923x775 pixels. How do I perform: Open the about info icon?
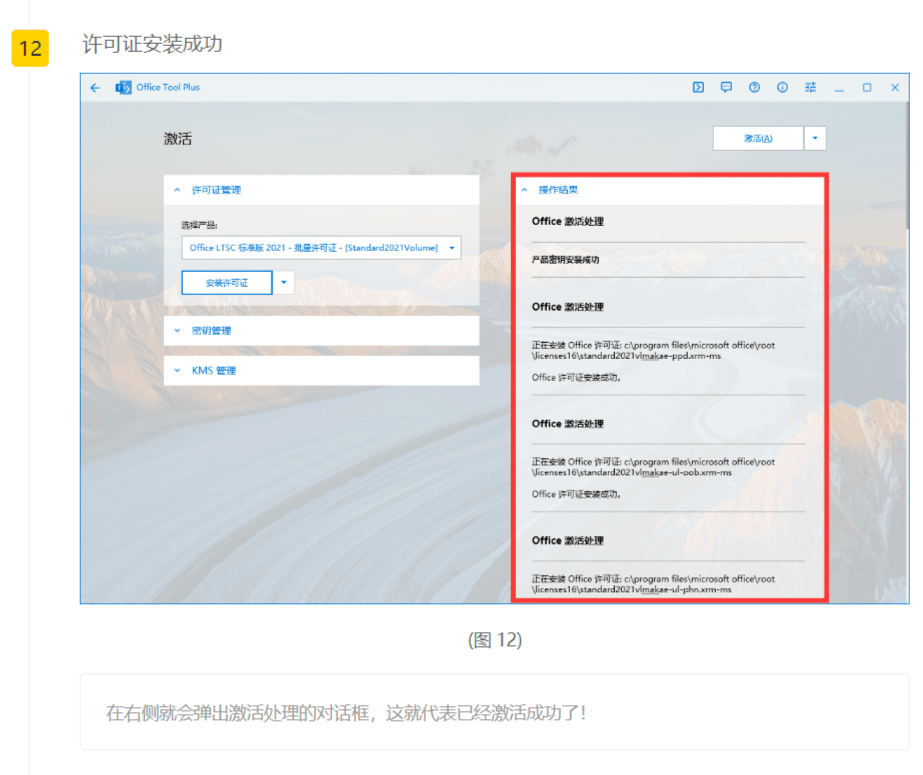pos(782,87)
